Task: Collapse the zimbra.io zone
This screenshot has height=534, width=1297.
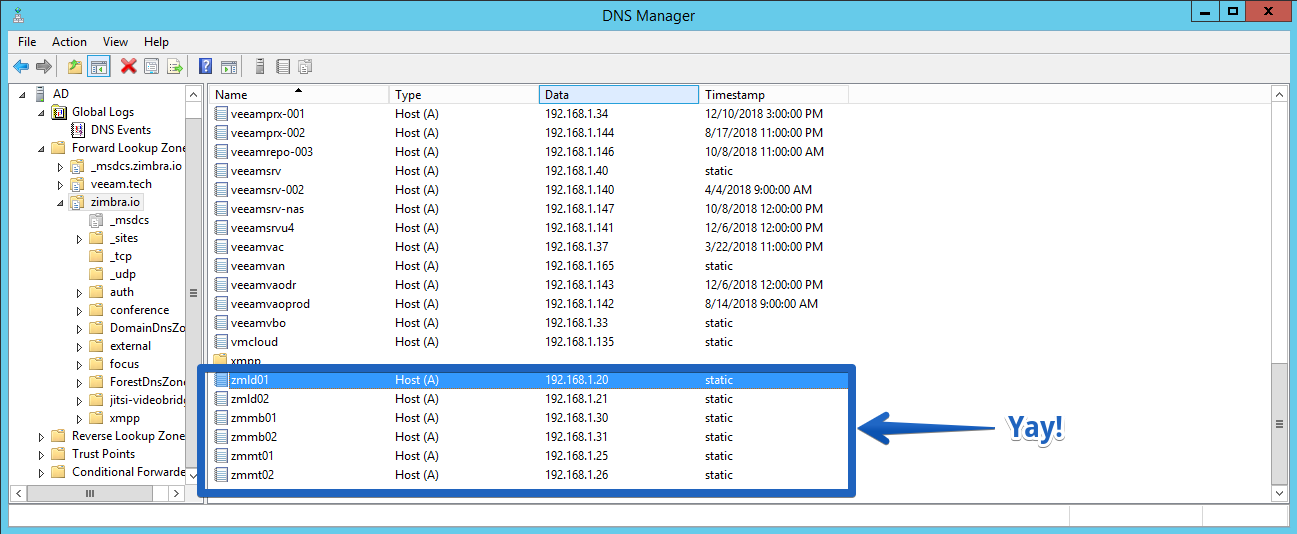Action: 60,202
